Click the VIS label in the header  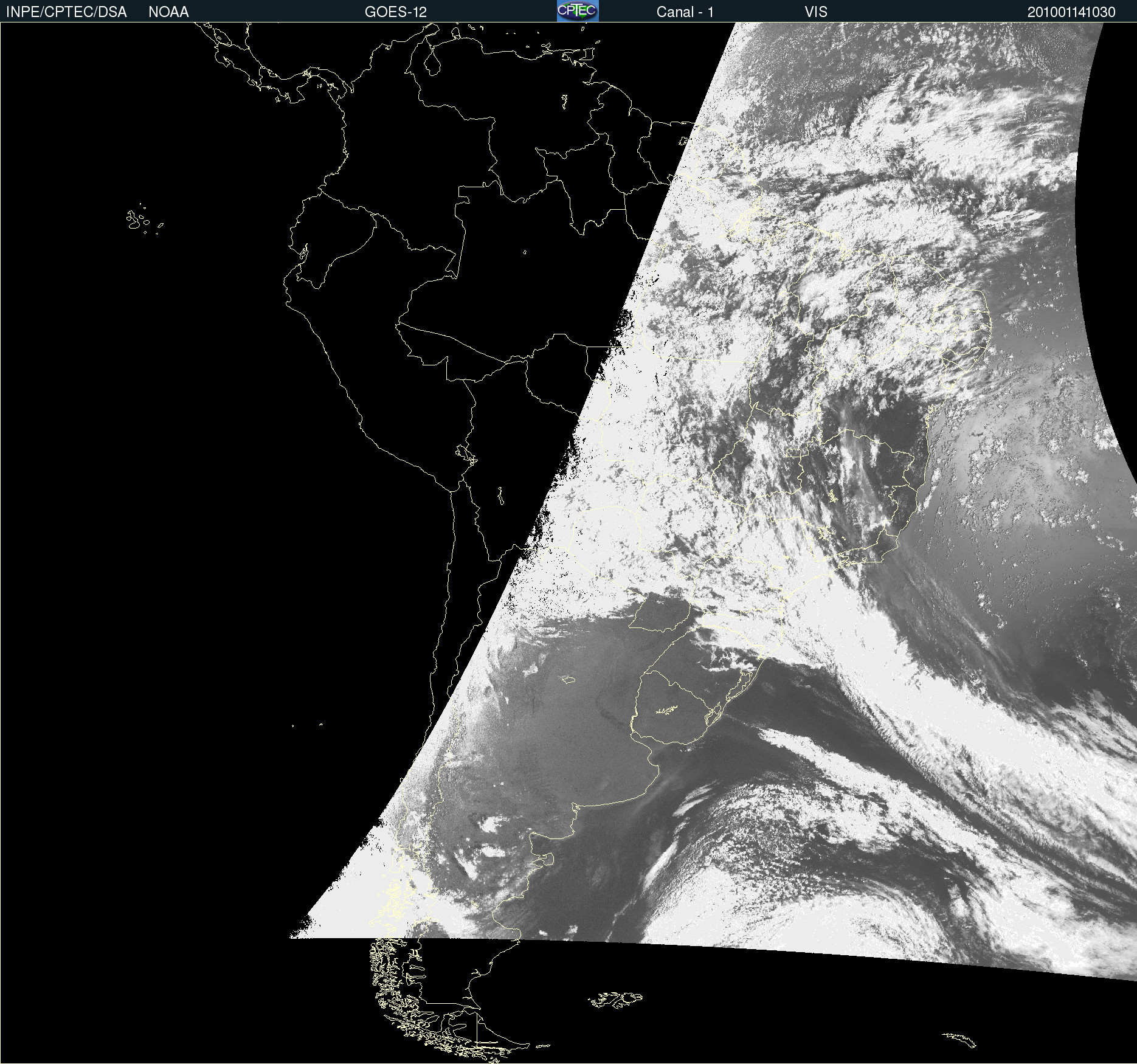(x=816, y=12)
